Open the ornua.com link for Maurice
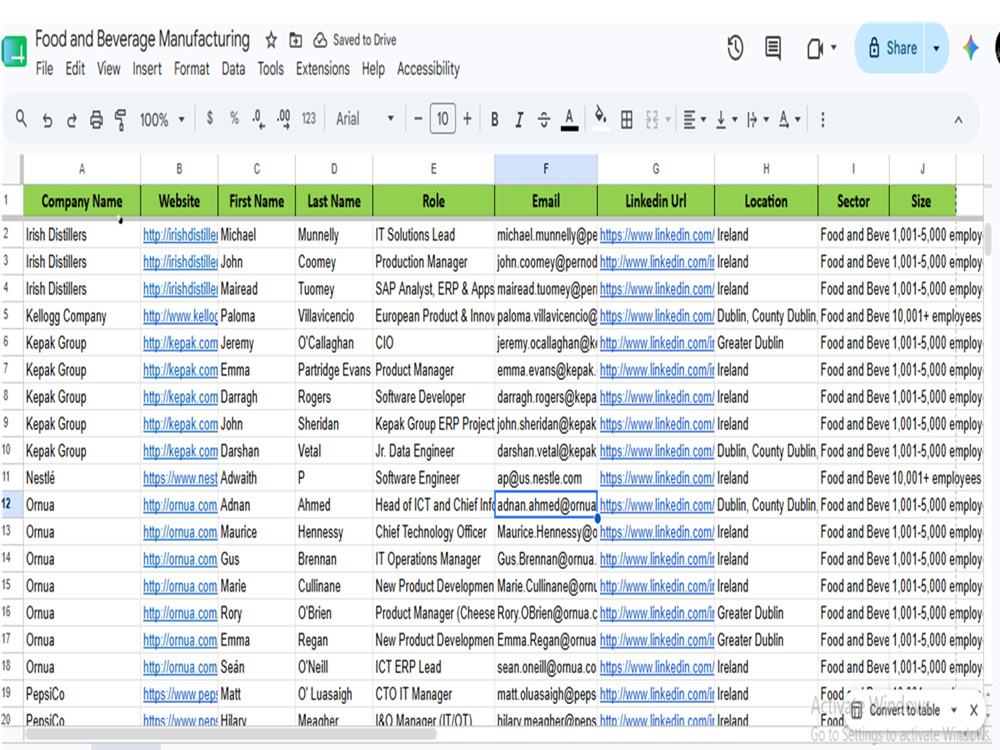 (x=180, y=532)
